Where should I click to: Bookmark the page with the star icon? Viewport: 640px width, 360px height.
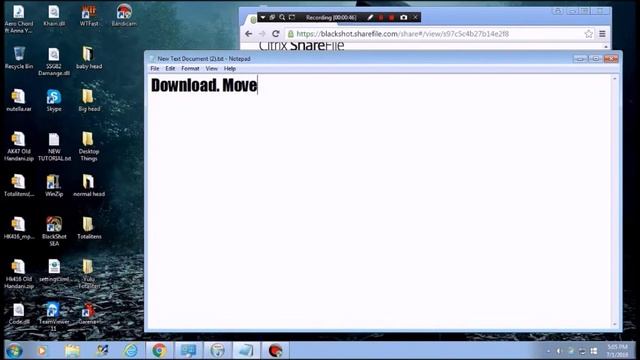pos(588,34)
